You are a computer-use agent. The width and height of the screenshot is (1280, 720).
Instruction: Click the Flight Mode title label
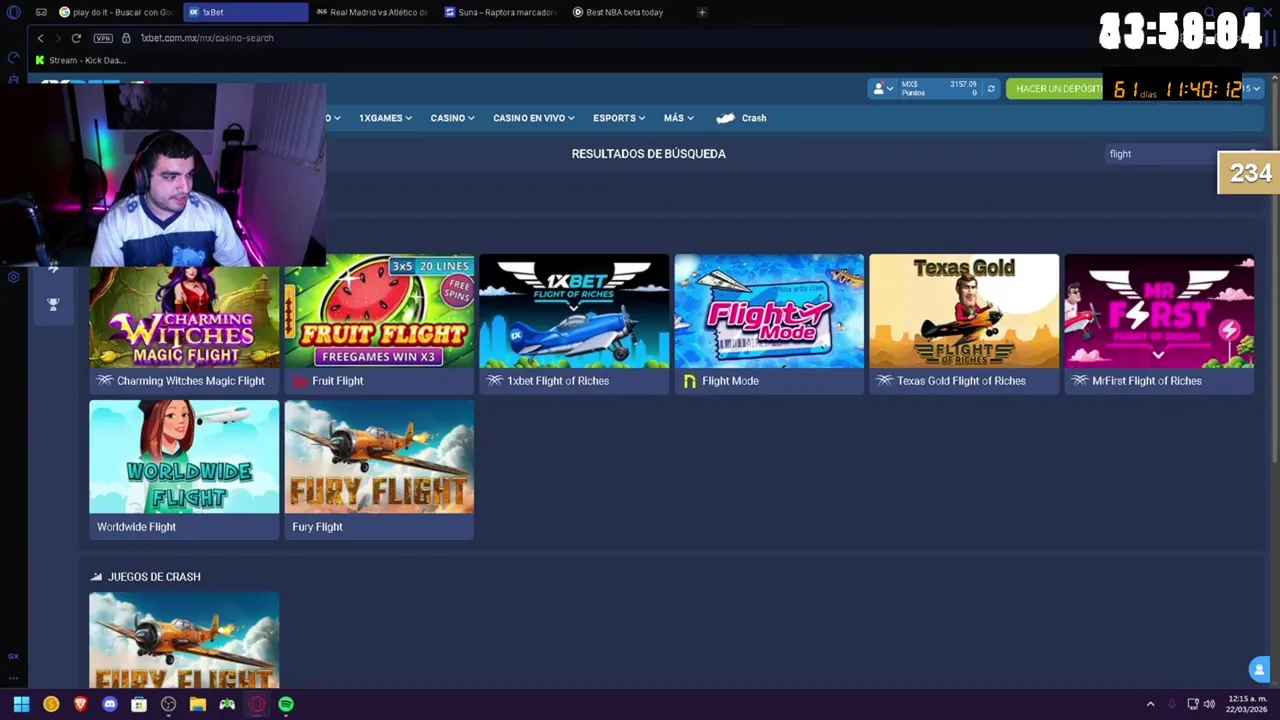pos(730,381)
